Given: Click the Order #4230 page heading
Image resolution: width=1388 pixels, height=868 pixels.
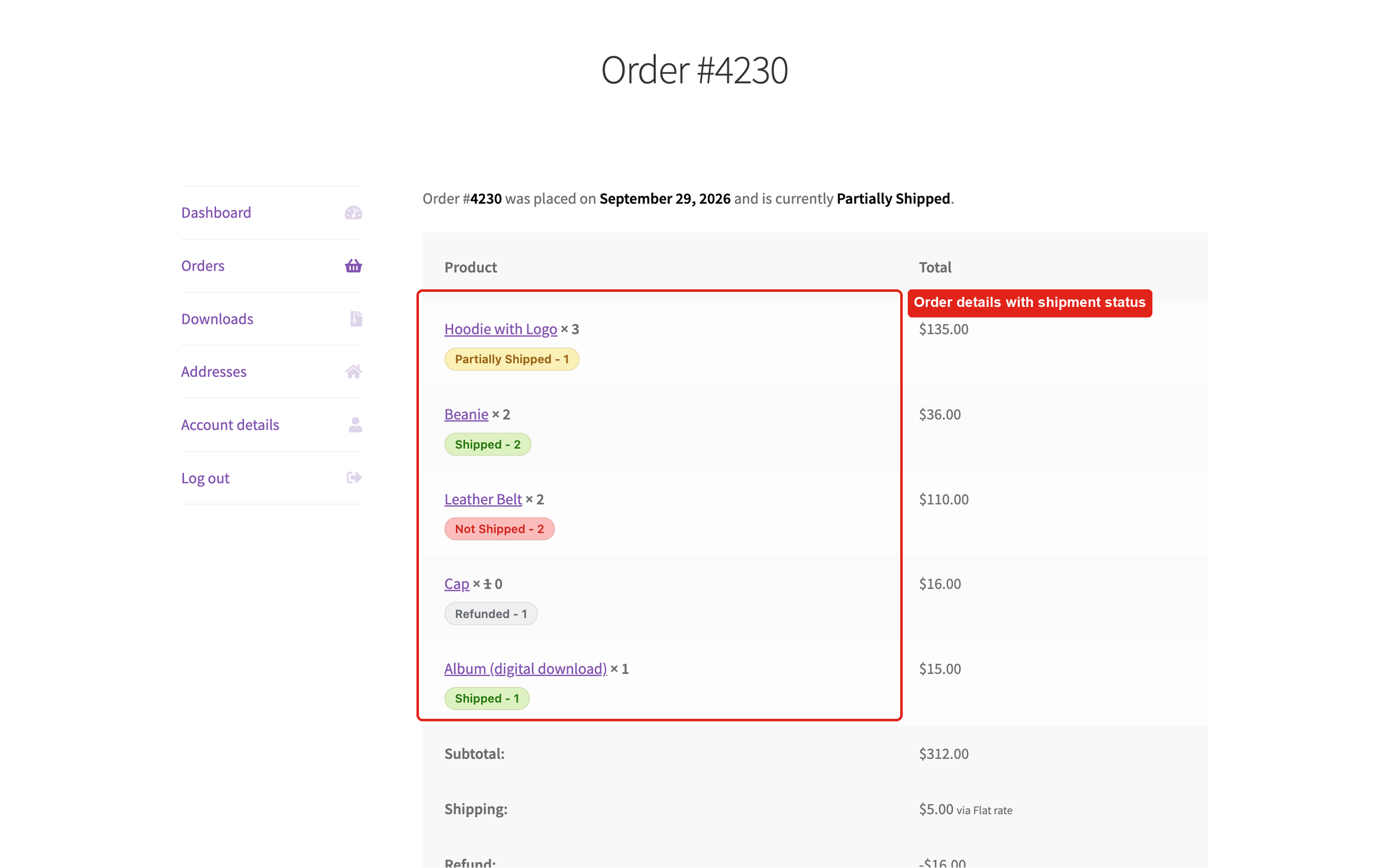Looking at the screenshot, I should [694, 69].
